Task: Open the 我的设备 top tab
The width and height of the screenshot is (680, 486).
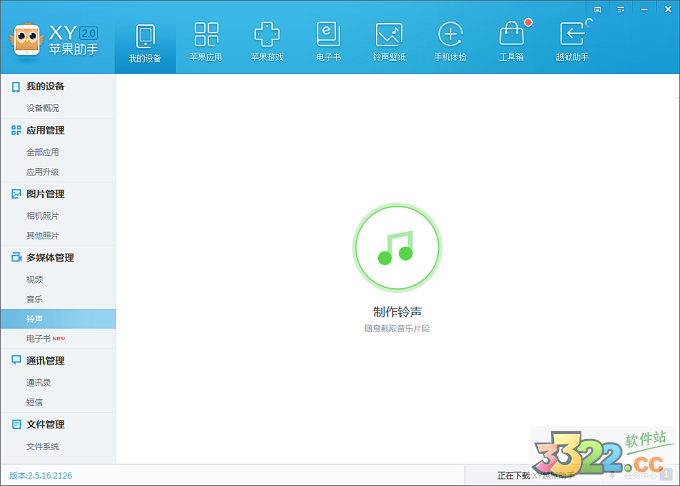Action: [x=145, y=43]
